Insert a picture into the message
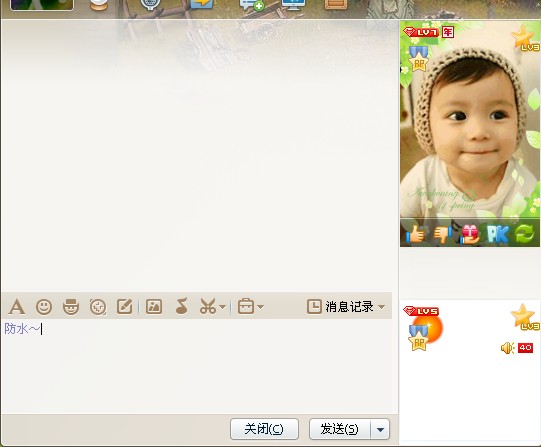The height and width of the screenshot is (447, 541). point(154,306)
